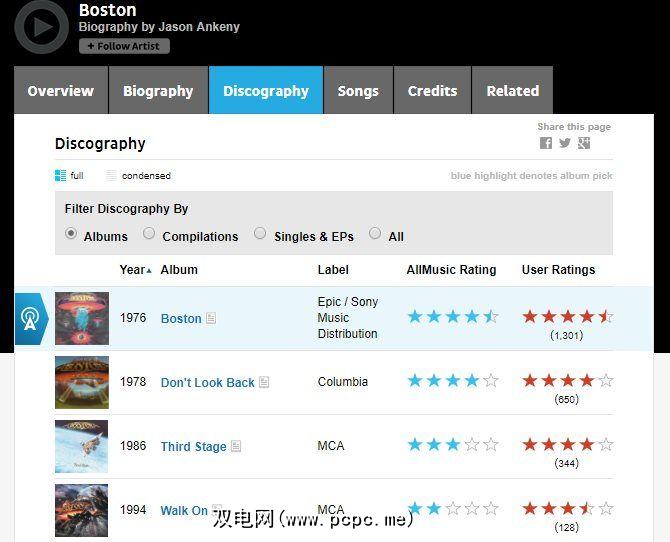The height and width of the screenshot is (542, 670).
Task: Click the Biography by Jason Ankeny byline
Action: pyautogui.click(x=159, y=27)
